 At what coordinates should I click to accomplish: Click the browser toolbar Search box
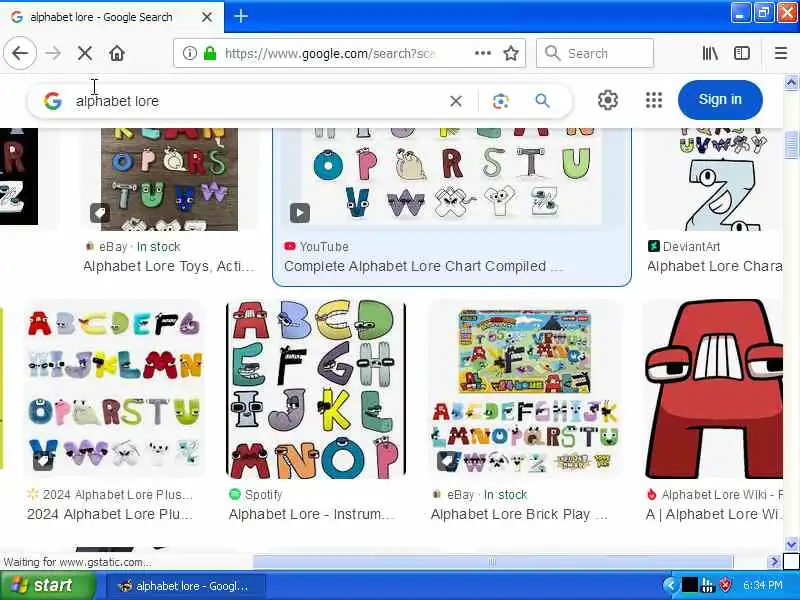point(595,53)
